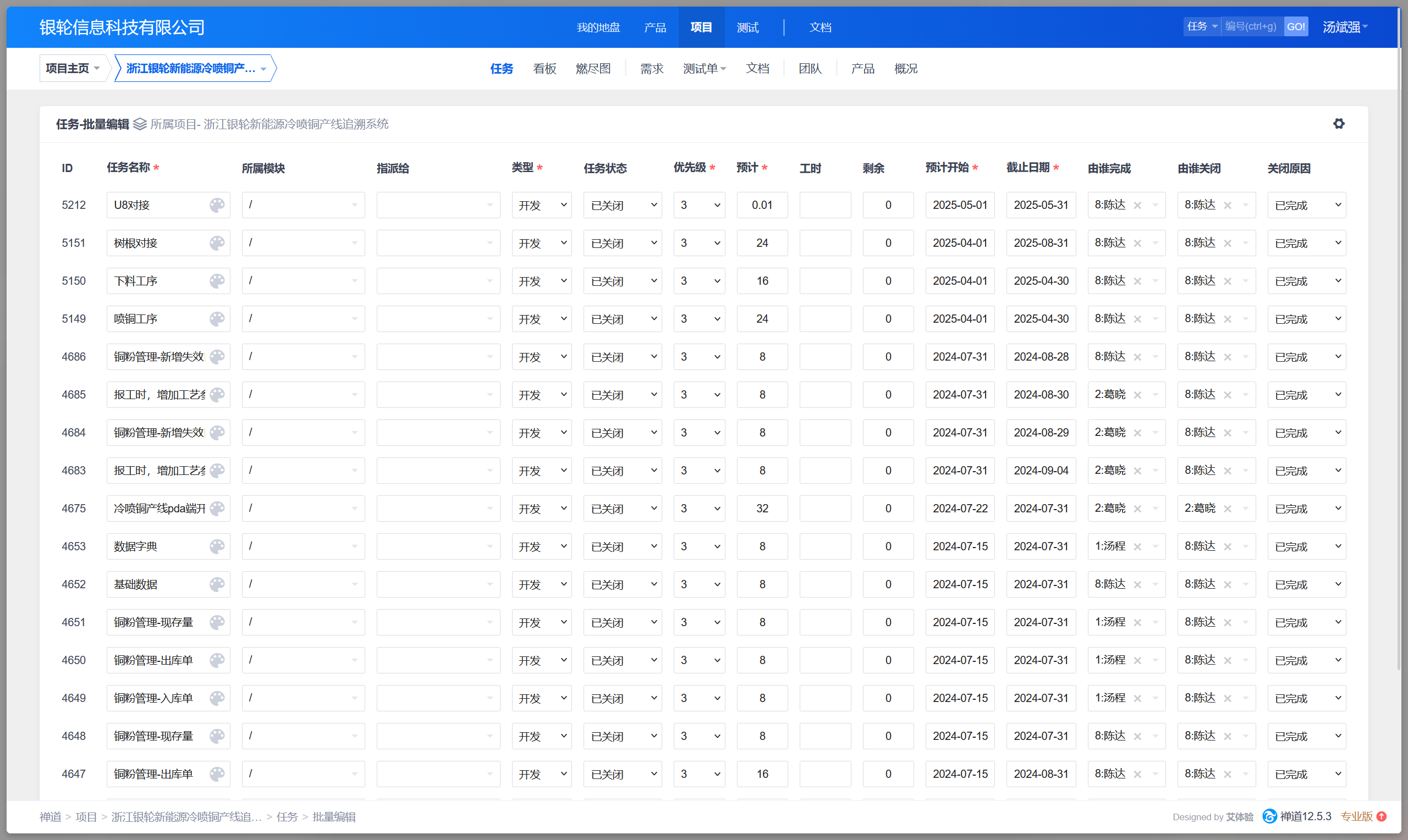Remove 8:陈达 from 由谁完成 in row 5212
The image size is (1408, 840).
(1137, 206)
